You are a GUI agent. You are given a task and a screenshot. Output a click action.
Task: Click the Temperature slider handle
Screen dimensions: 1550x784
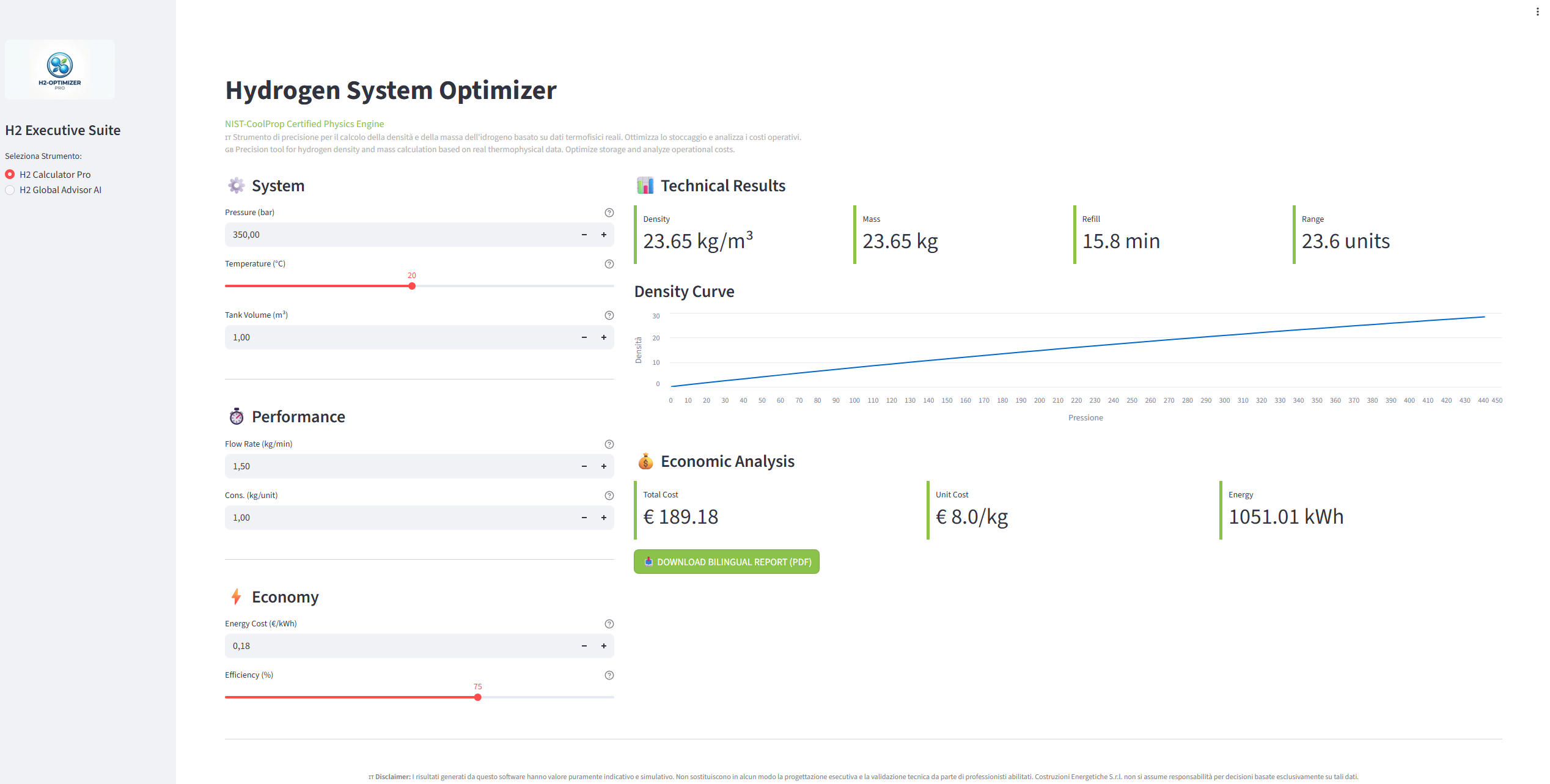[x=412, y=286]
